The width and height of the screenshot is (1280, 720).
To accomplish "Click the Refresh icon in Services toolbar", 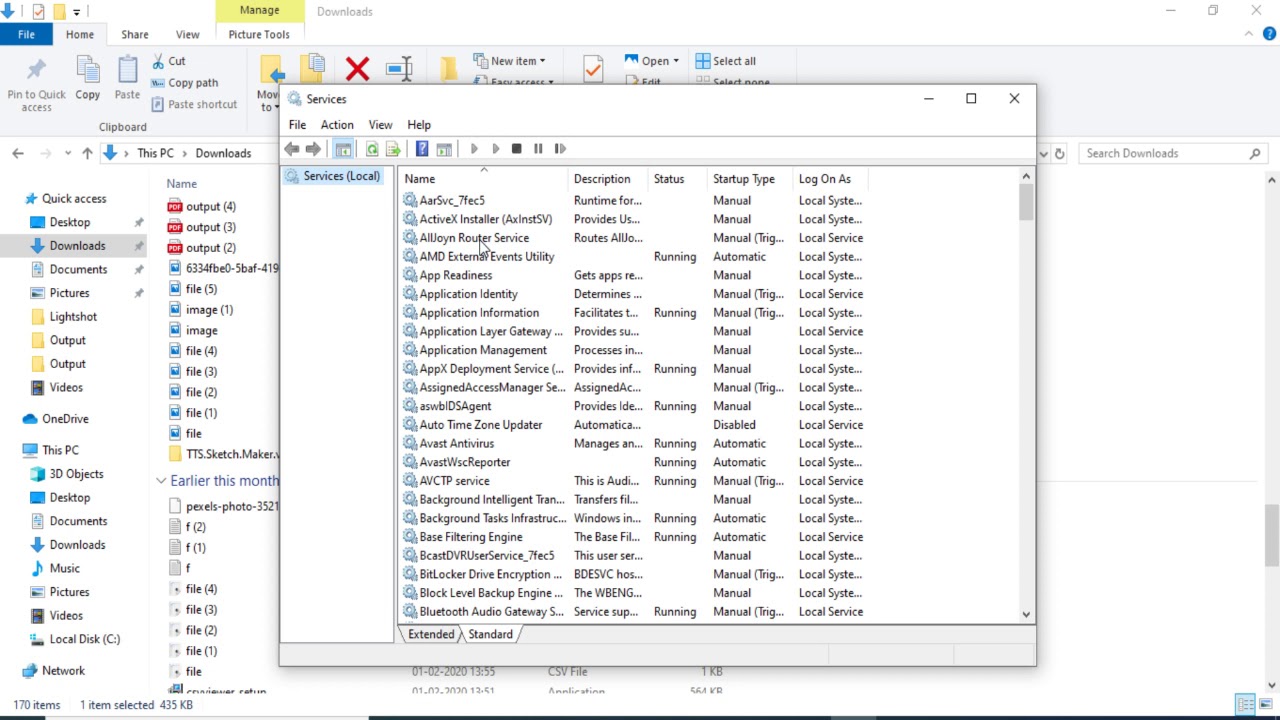I will (372, 149).
